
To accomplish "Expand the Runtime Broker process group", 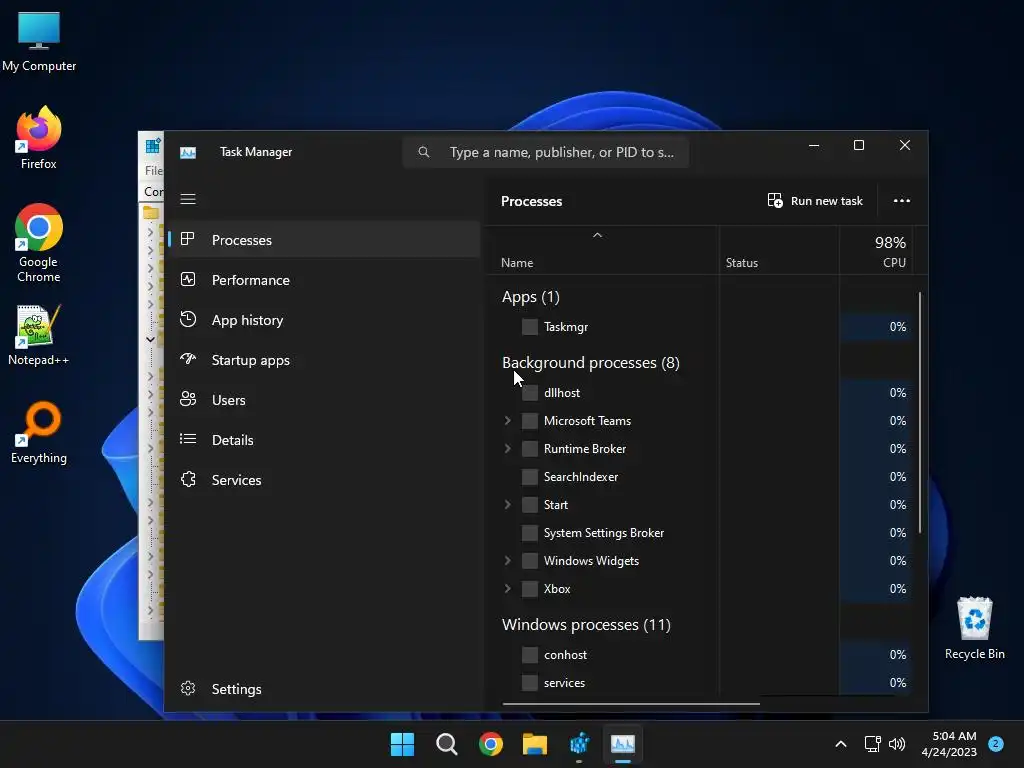I will pyautogui.click(x=507, y=449).
